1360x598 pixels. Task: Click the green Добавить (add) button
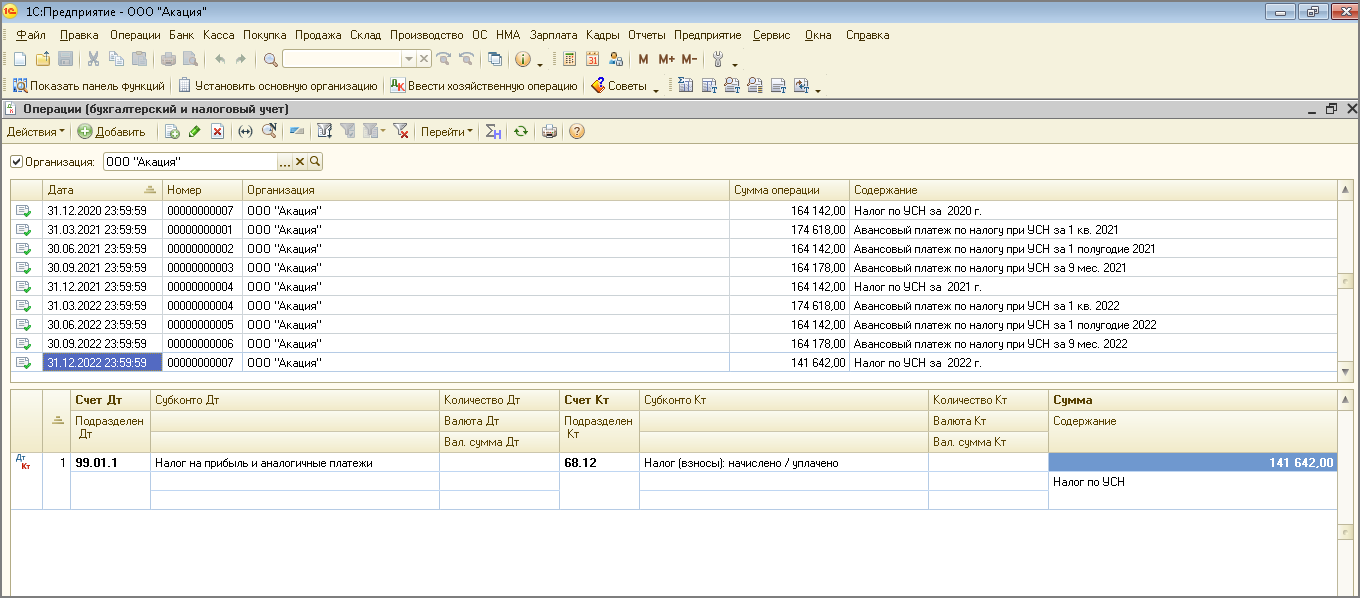(112, 131)
